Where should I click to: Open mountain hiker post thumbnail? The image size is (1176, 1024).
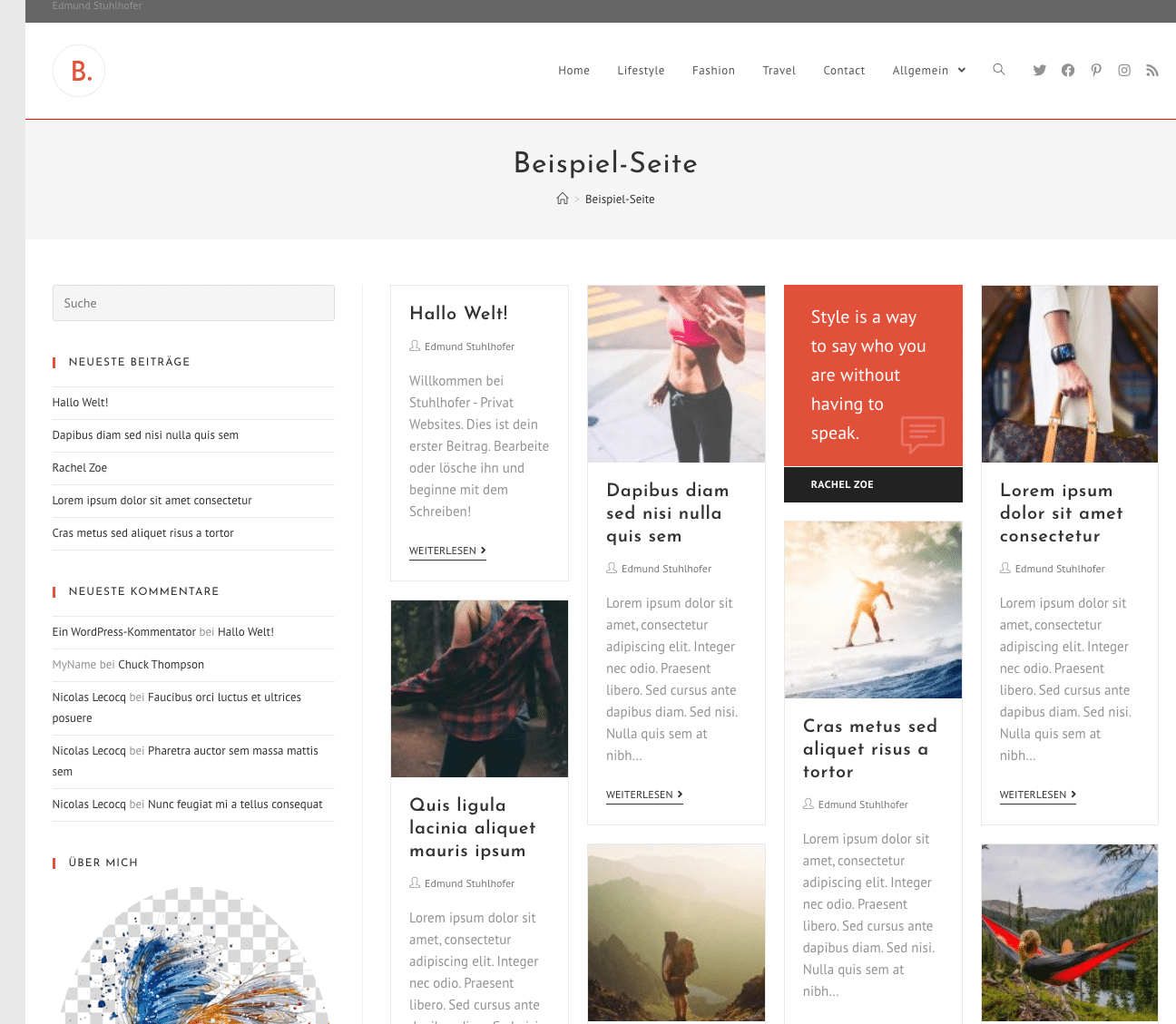(676, 933)
